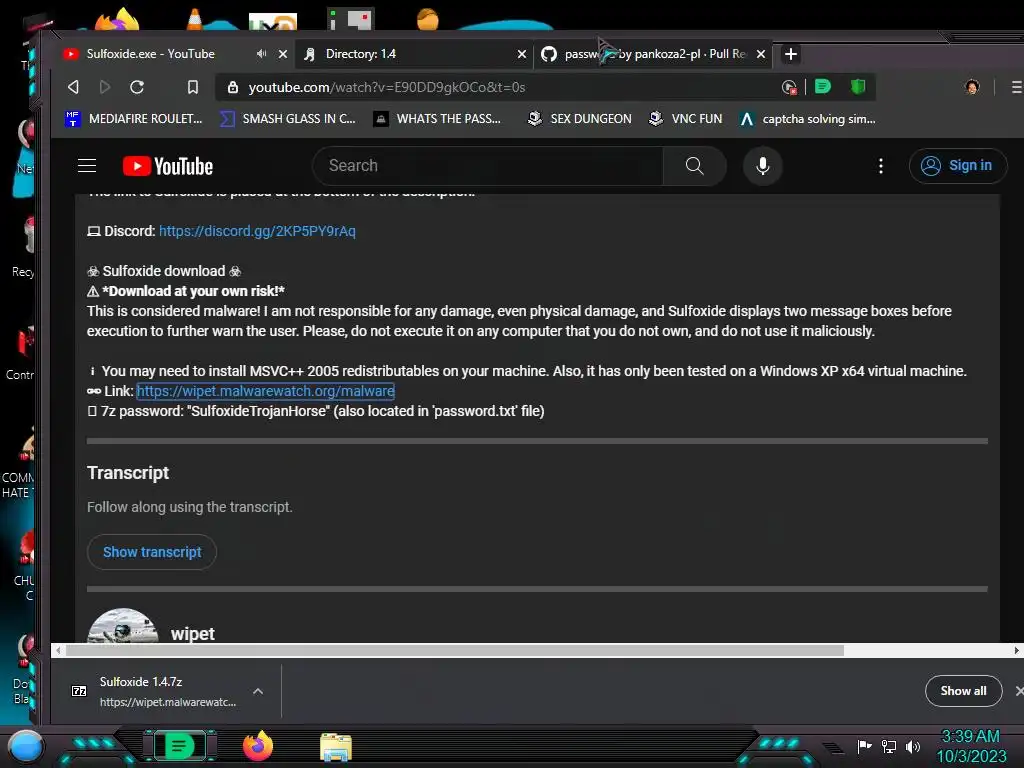Expand the Sulfoxide 1.4.7z download options chevron
The image size is (1024, 768).
pos(258,691)
